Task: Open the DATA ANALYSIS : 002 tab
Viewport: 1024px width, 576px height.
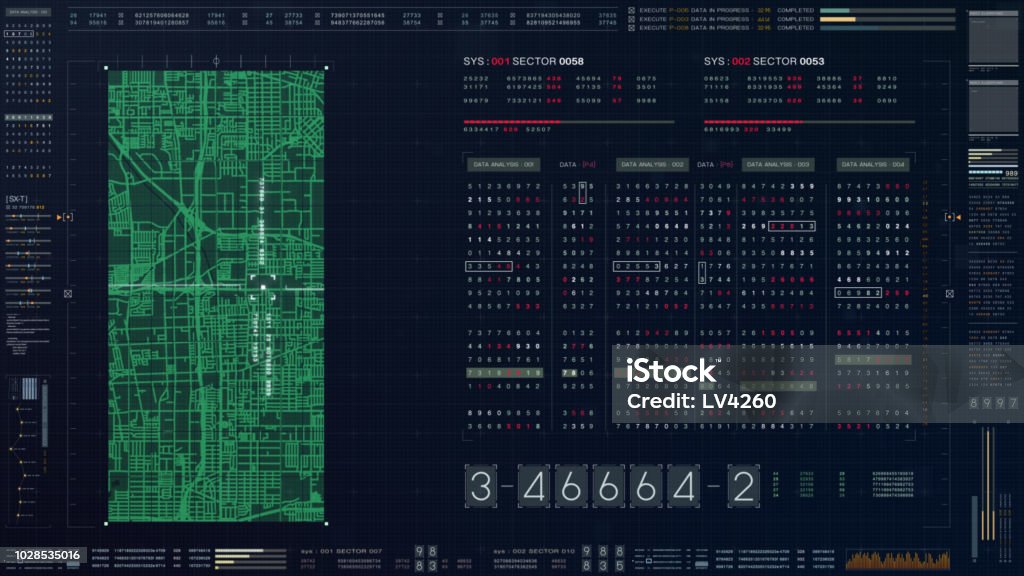Action: click(x=652, y=165)
